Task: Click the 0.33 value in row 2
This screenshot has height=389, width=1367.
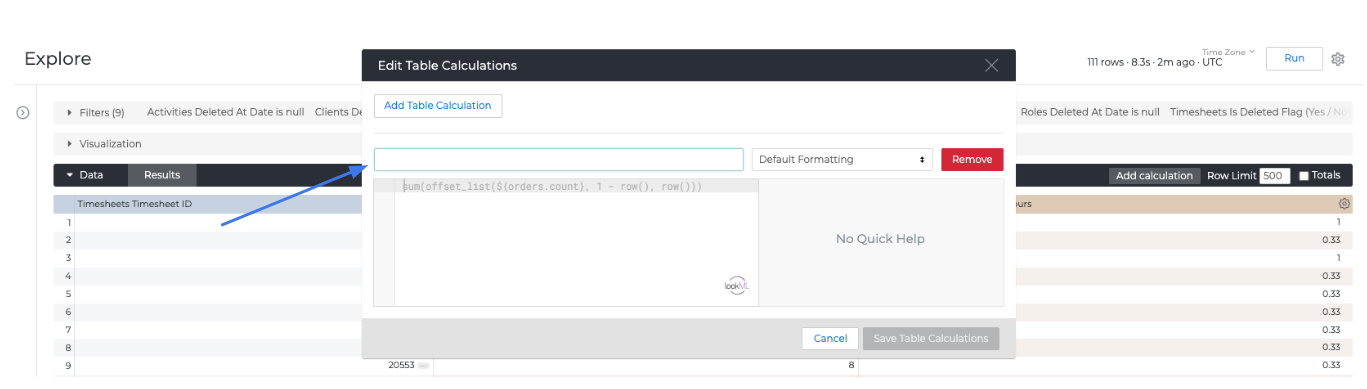Action: click(1331, 240)
